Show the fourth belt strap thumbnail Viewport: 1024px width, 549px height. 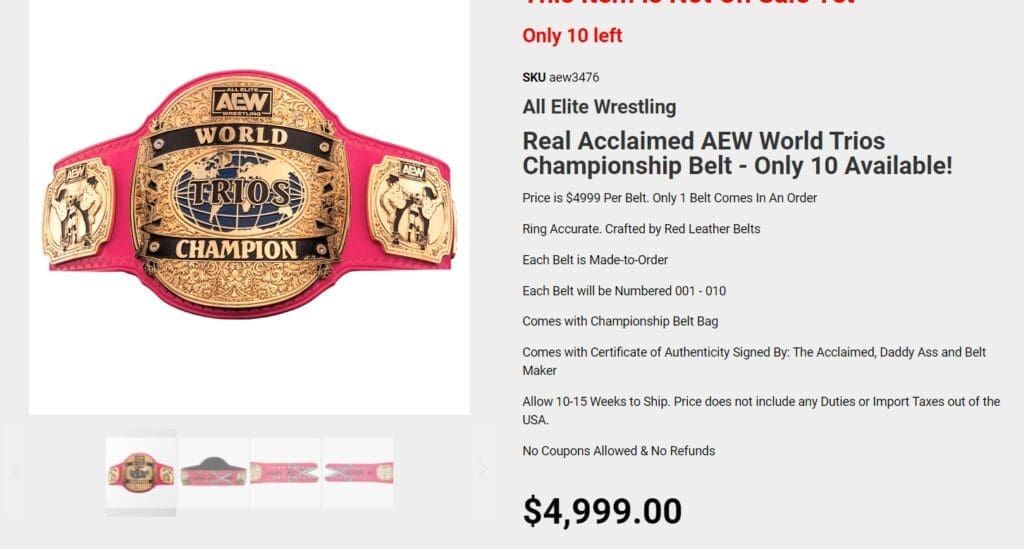pyautogui.click(x=358, y=472)
